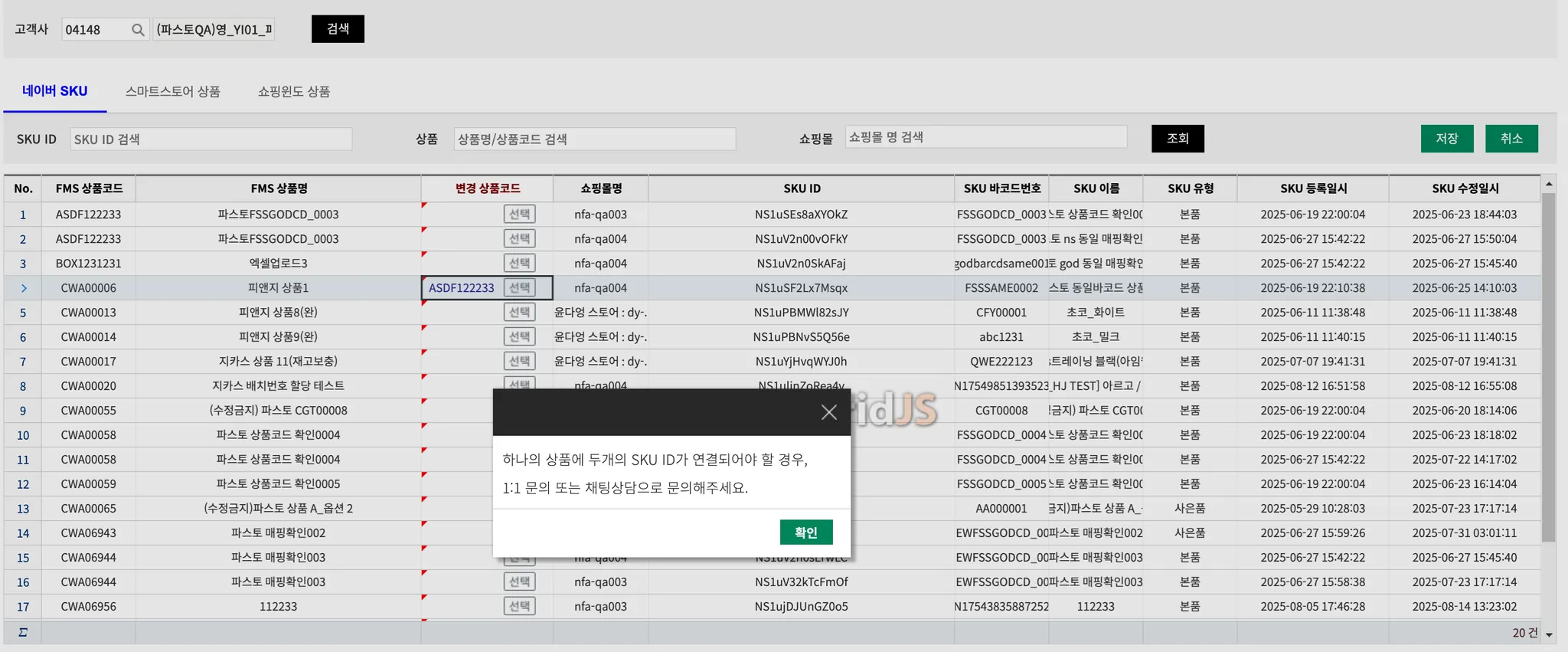Click the grid scrollbar down arrow
Screen dimensions: 1568x652
(x=1549, y=634)
